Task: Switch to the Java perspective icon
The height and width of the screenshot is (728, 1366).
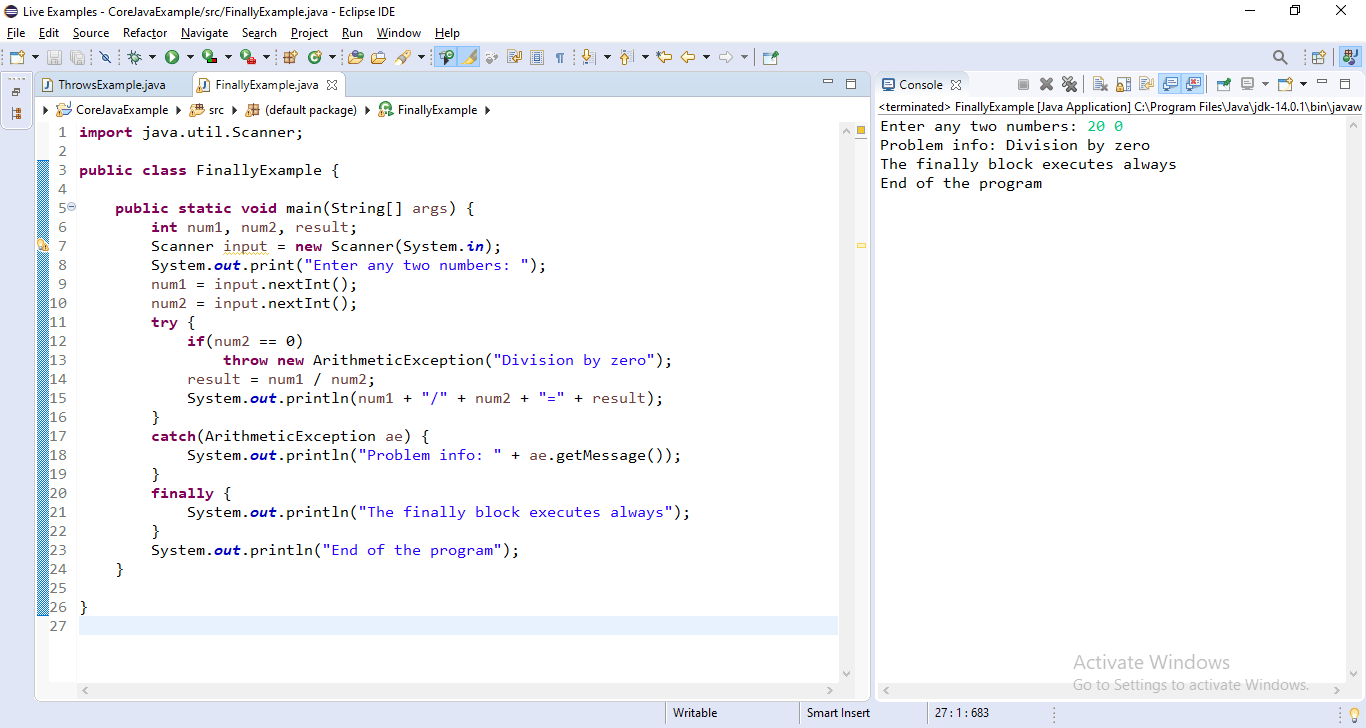Action: pos(1348,57)
